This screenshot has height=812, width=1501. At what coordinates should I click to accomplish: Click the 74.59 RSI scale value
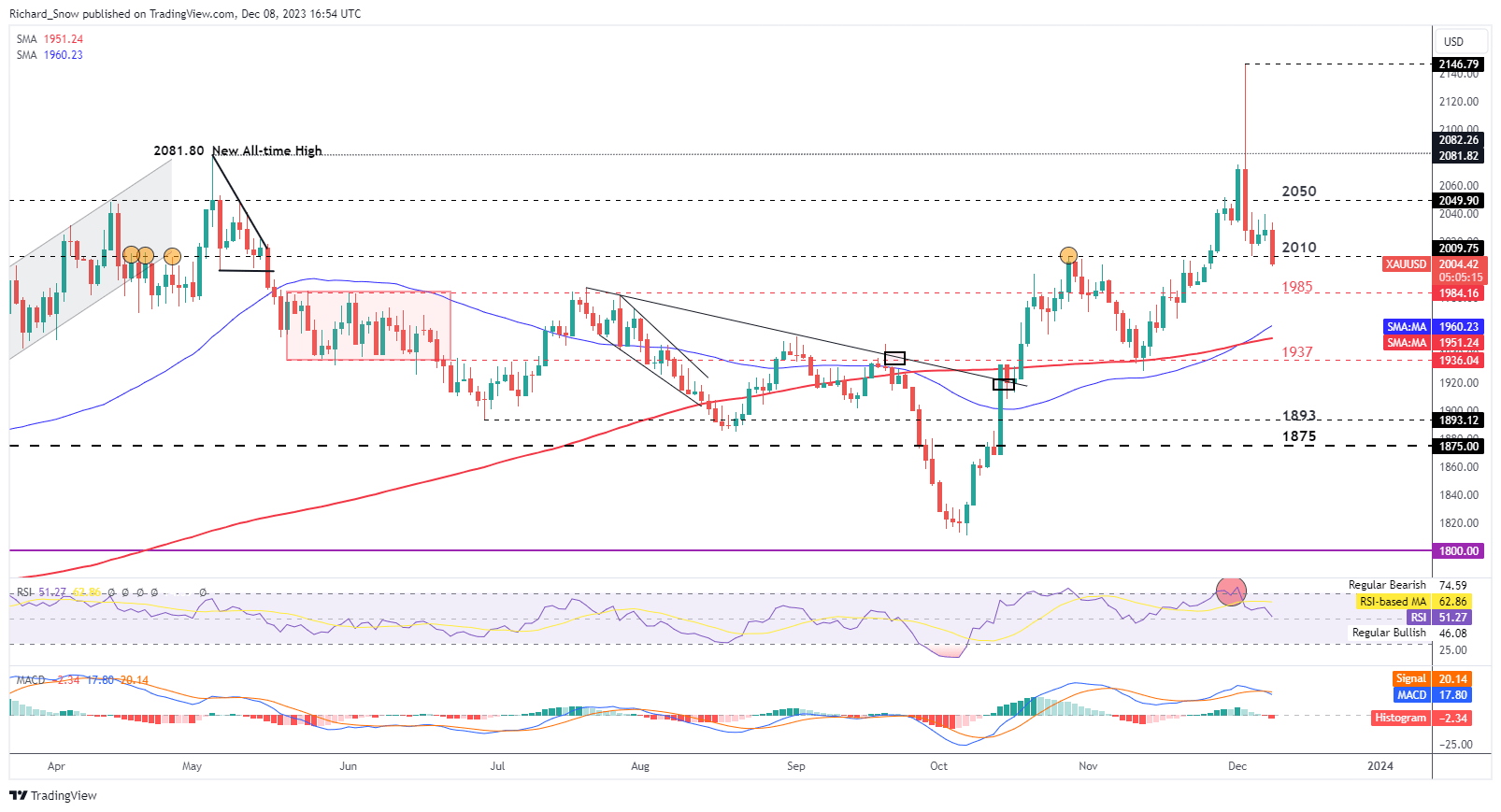[x=1452, y=586]
